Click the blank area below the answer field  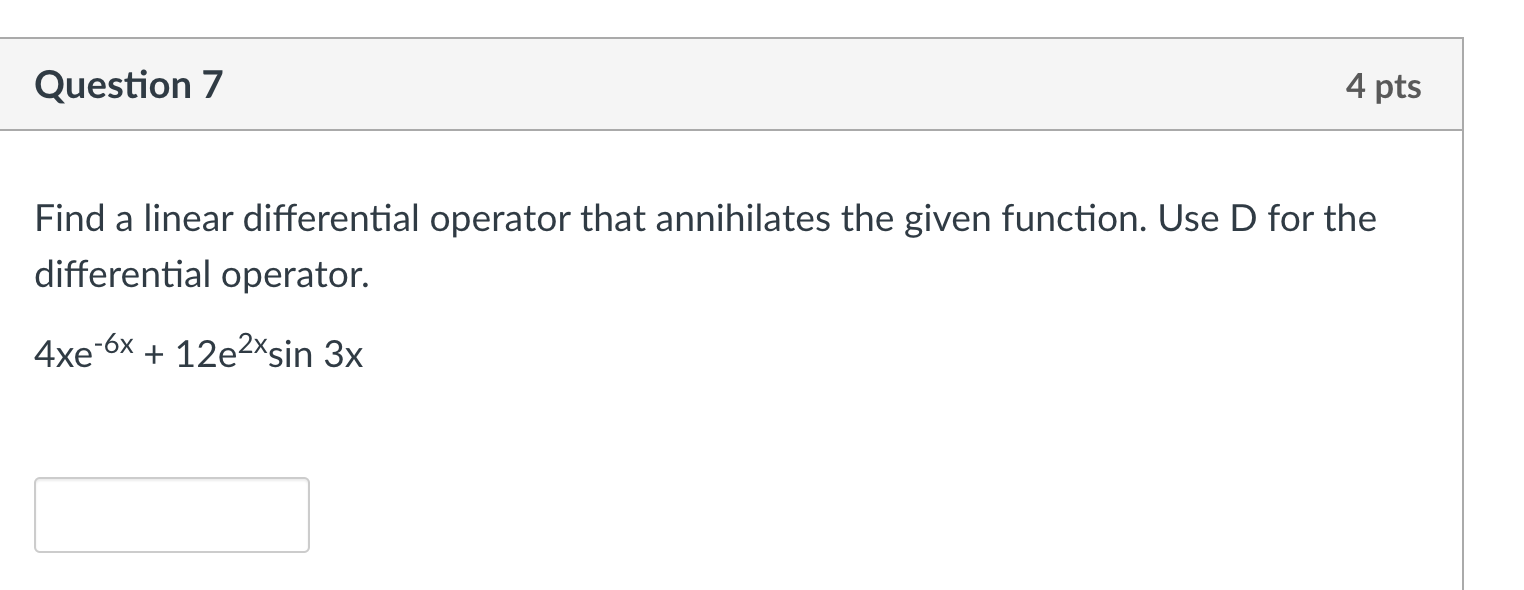(170, 575)
